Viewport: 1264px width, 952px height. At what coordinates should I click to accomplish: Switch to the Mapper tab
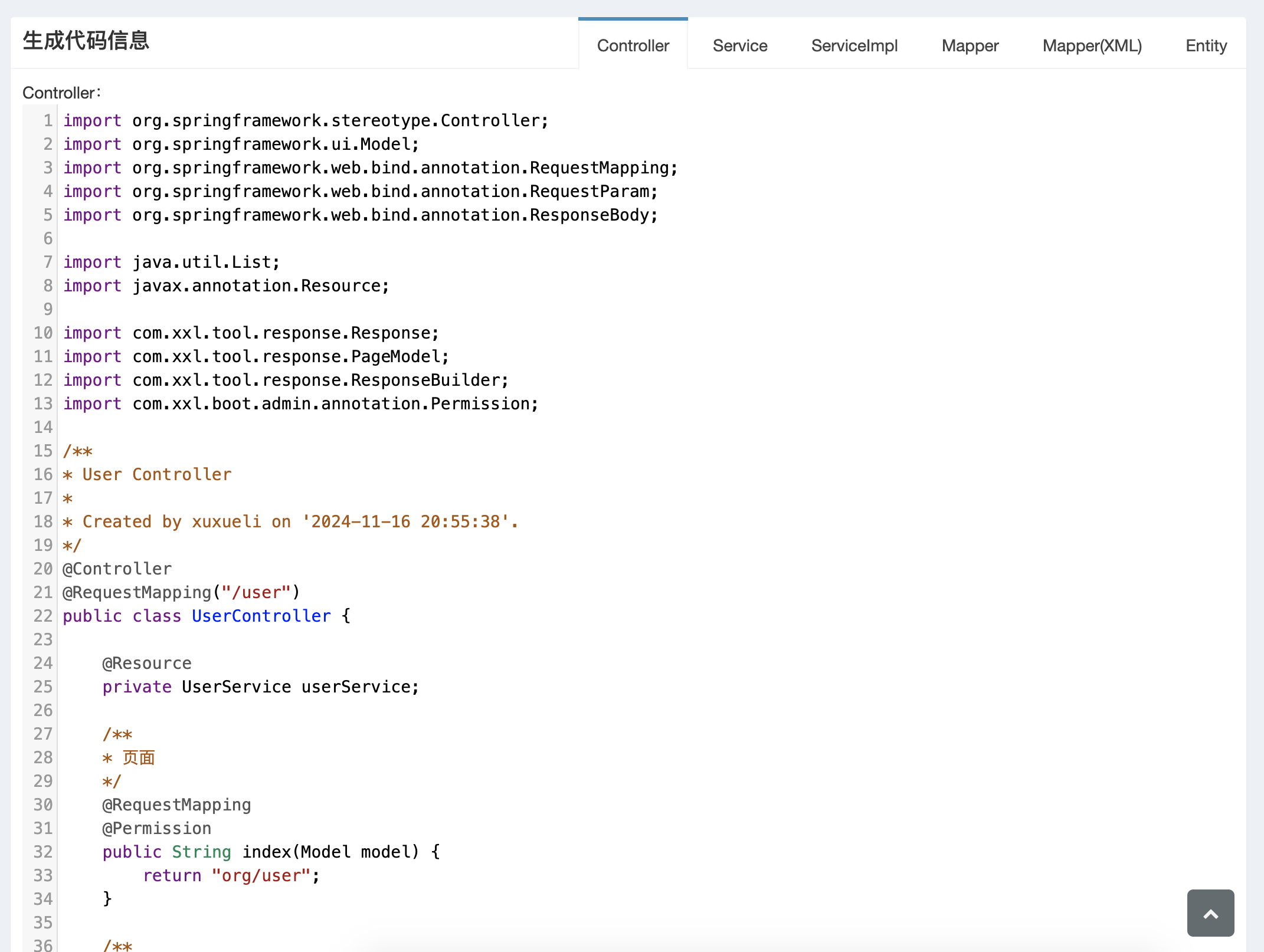click(x=970, y=45)
